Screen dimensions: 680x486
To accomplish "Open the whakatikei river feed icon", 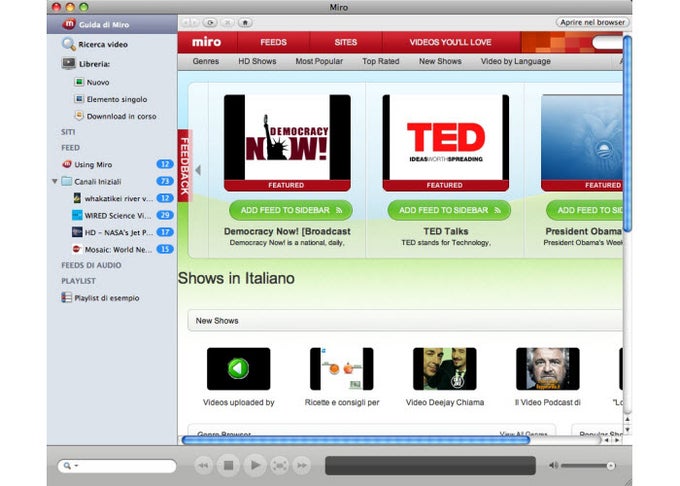I will point(77,198).
